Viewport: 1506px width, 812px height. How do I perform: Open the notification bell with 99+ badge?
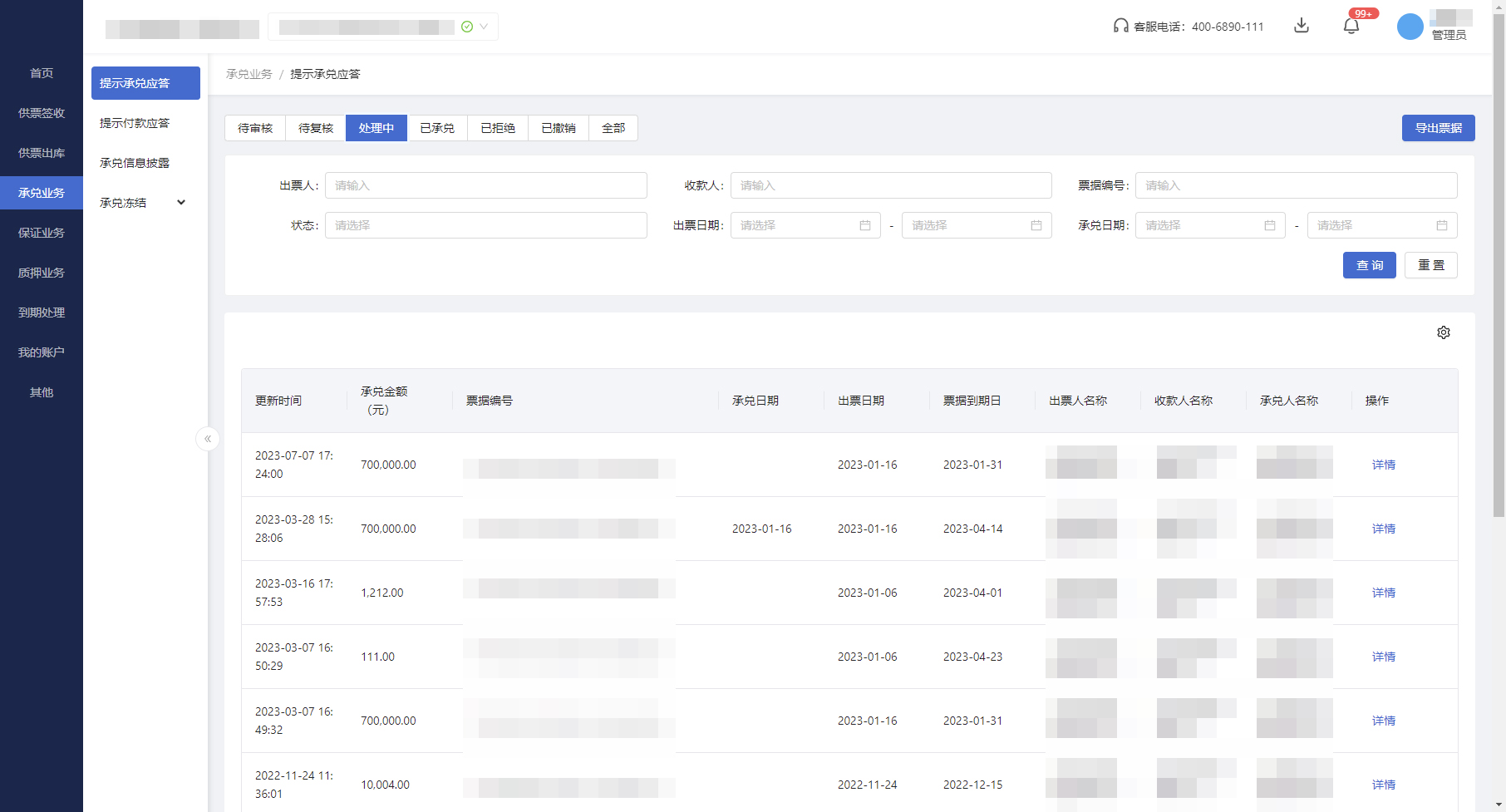(x=1351, y=26)
